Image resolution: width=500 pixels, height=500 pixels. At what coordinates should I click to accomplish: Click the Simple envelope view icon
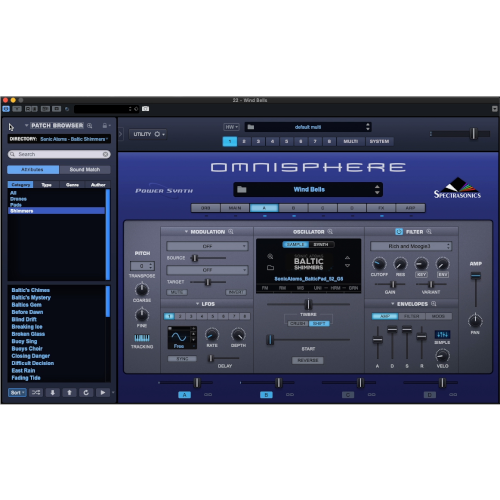442,334
